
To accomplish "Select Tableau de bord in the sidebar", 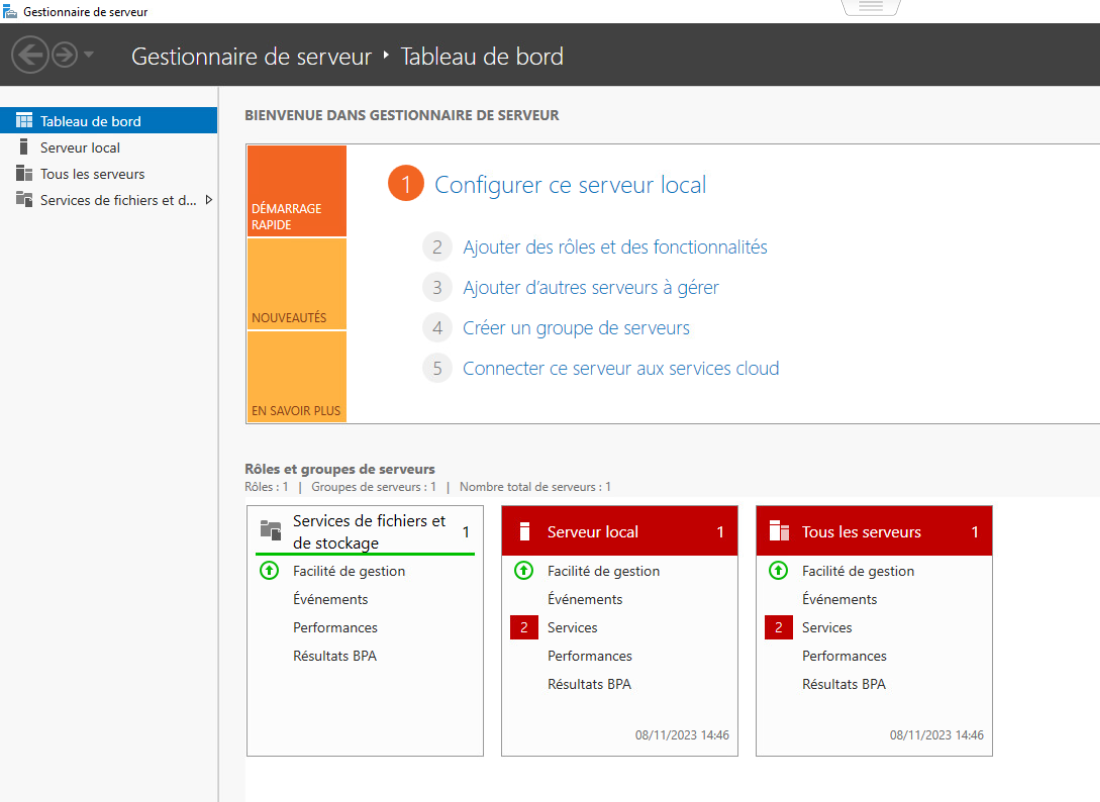I will click(x=109, y=121).
